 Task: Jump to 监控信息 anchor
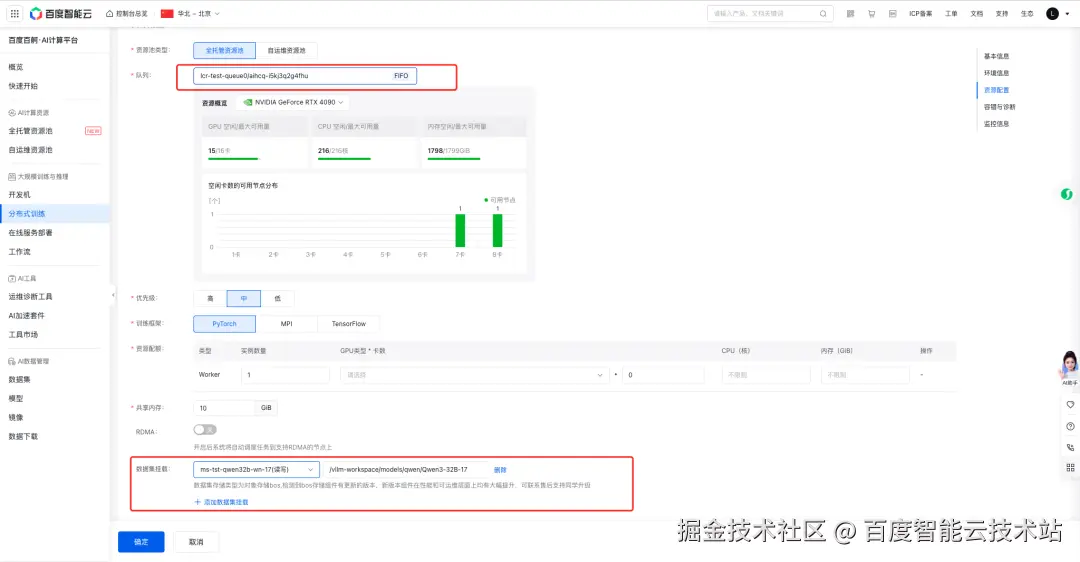pyautogui.click(x=996, y=124)
